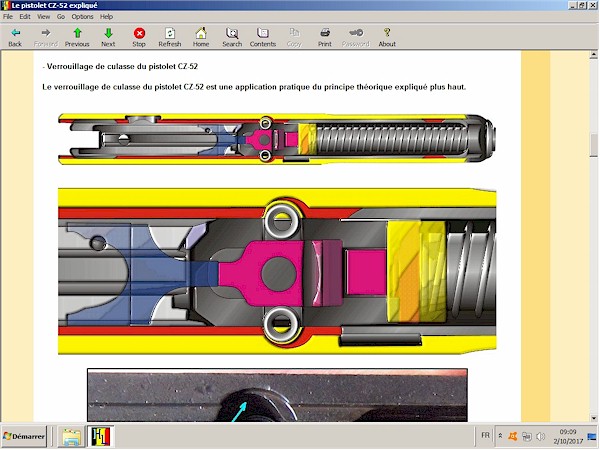Image resolution: width=600 pixels, height=450 pixels.
Task: Open the Go menu
Action: (x=61, y=16)
